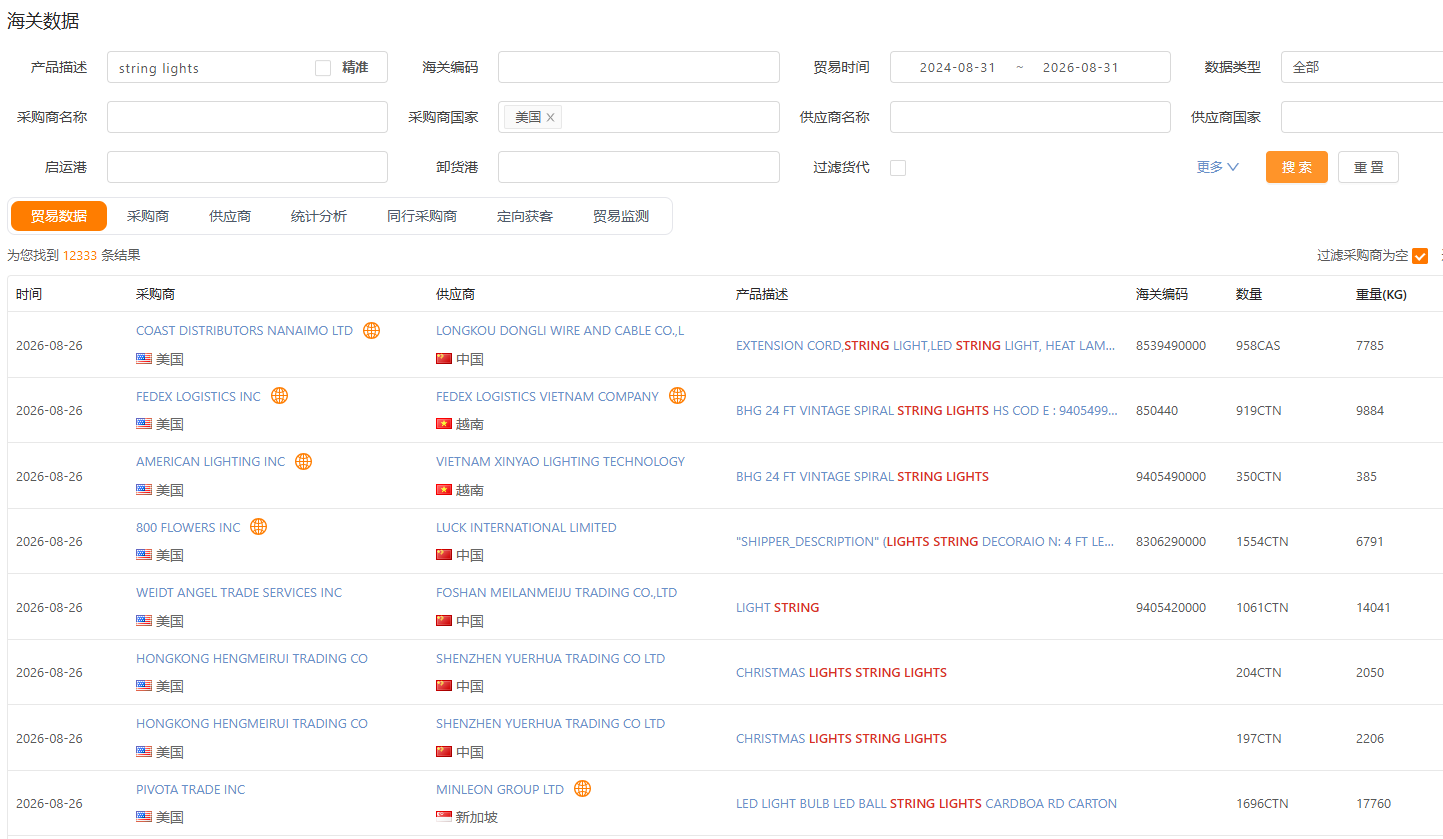Screen dimensions: 1443x839
Task: Click the 数量 column header
Action: [x=1249, y=294]
